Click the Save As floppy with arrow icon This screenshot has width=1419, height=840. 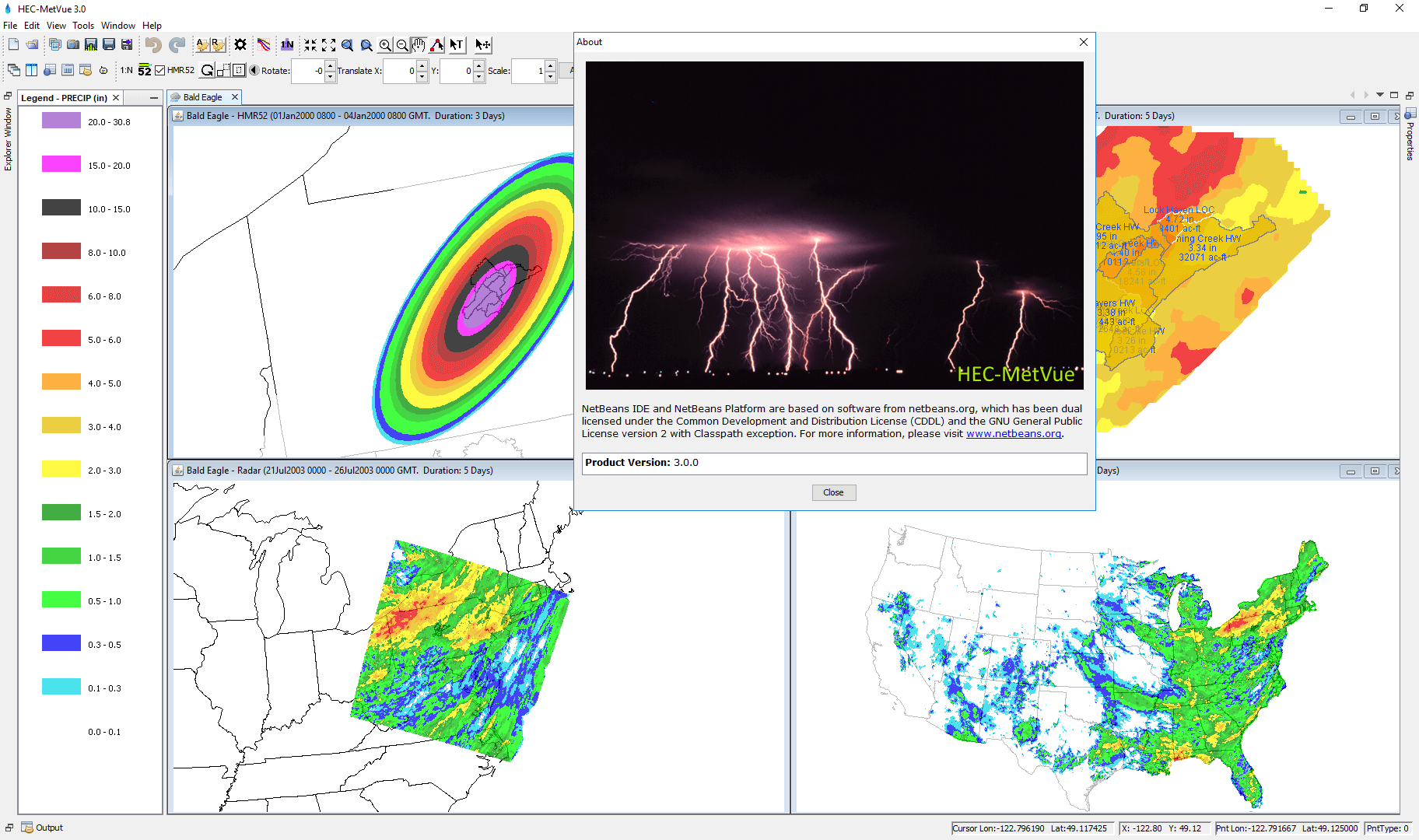pos(127,45)
